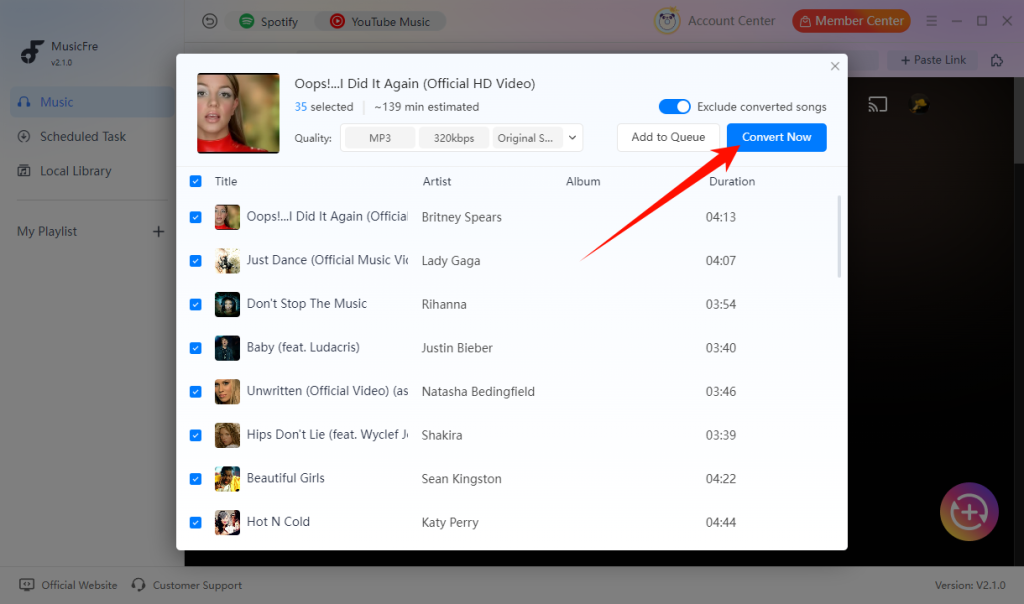Click the Unwritten song thumbnail
1024x604 pixels.
227,392
